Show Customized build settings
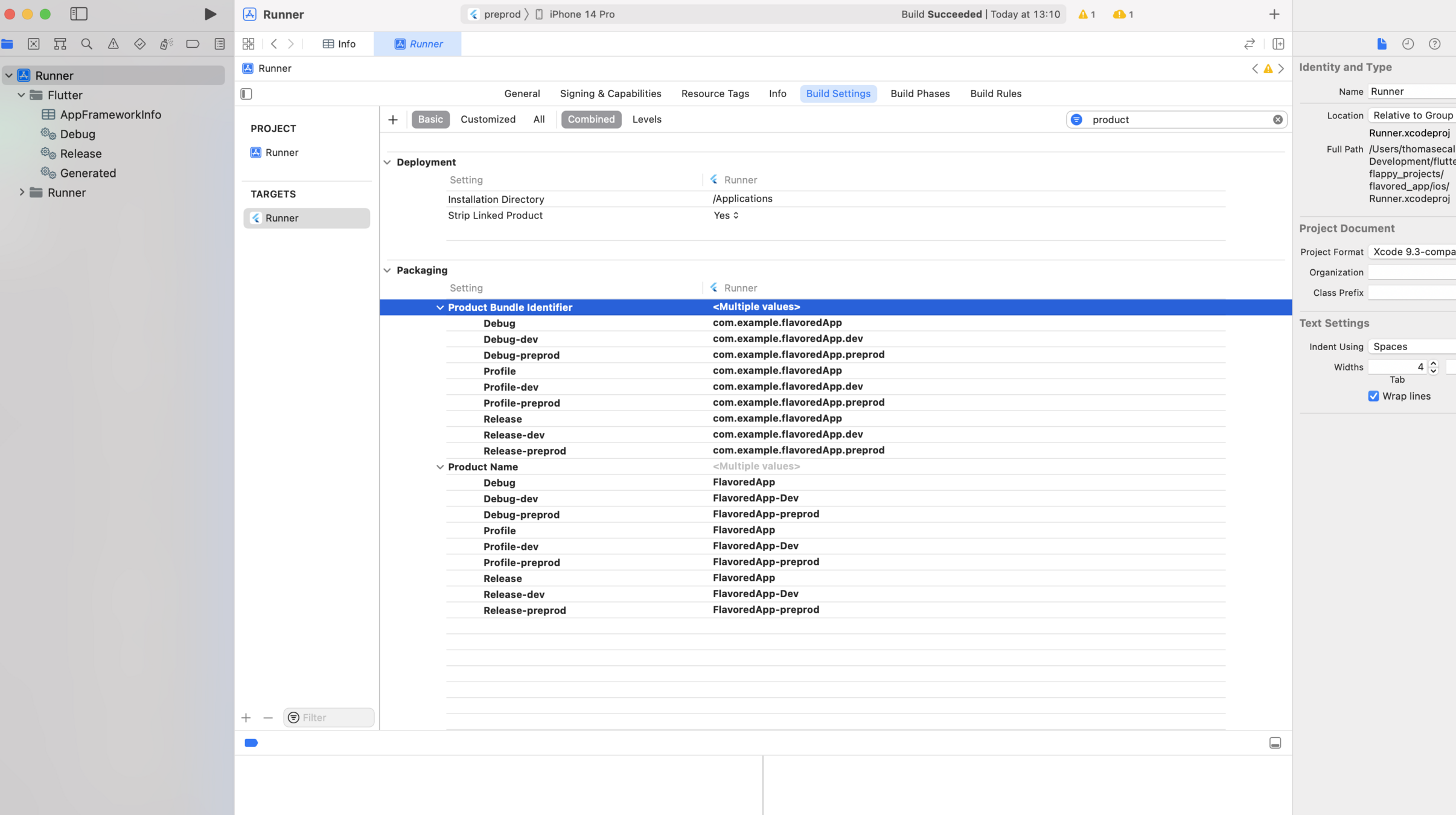The height and width of the screenshot is (815, 1456). [488, 120]
